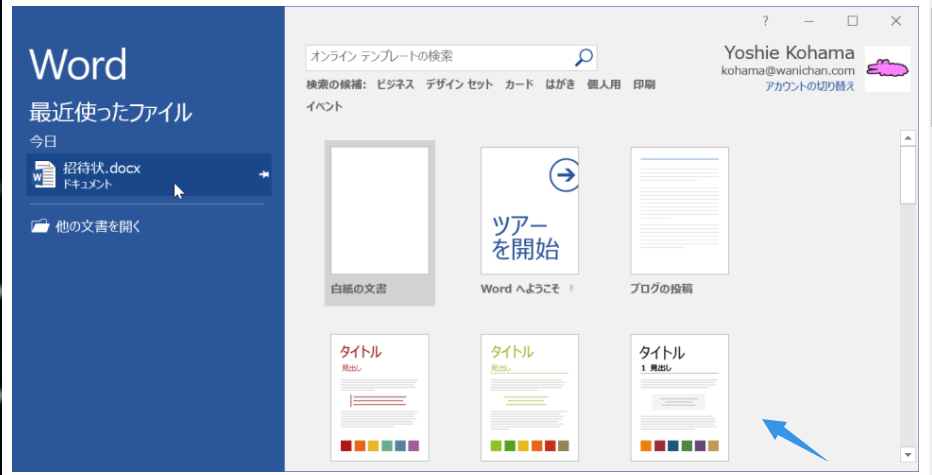The height and width of the screenshot is (475, 932).
Task: Select the black タイトル 1 見出し template
Action: click(x=679, y=398)
